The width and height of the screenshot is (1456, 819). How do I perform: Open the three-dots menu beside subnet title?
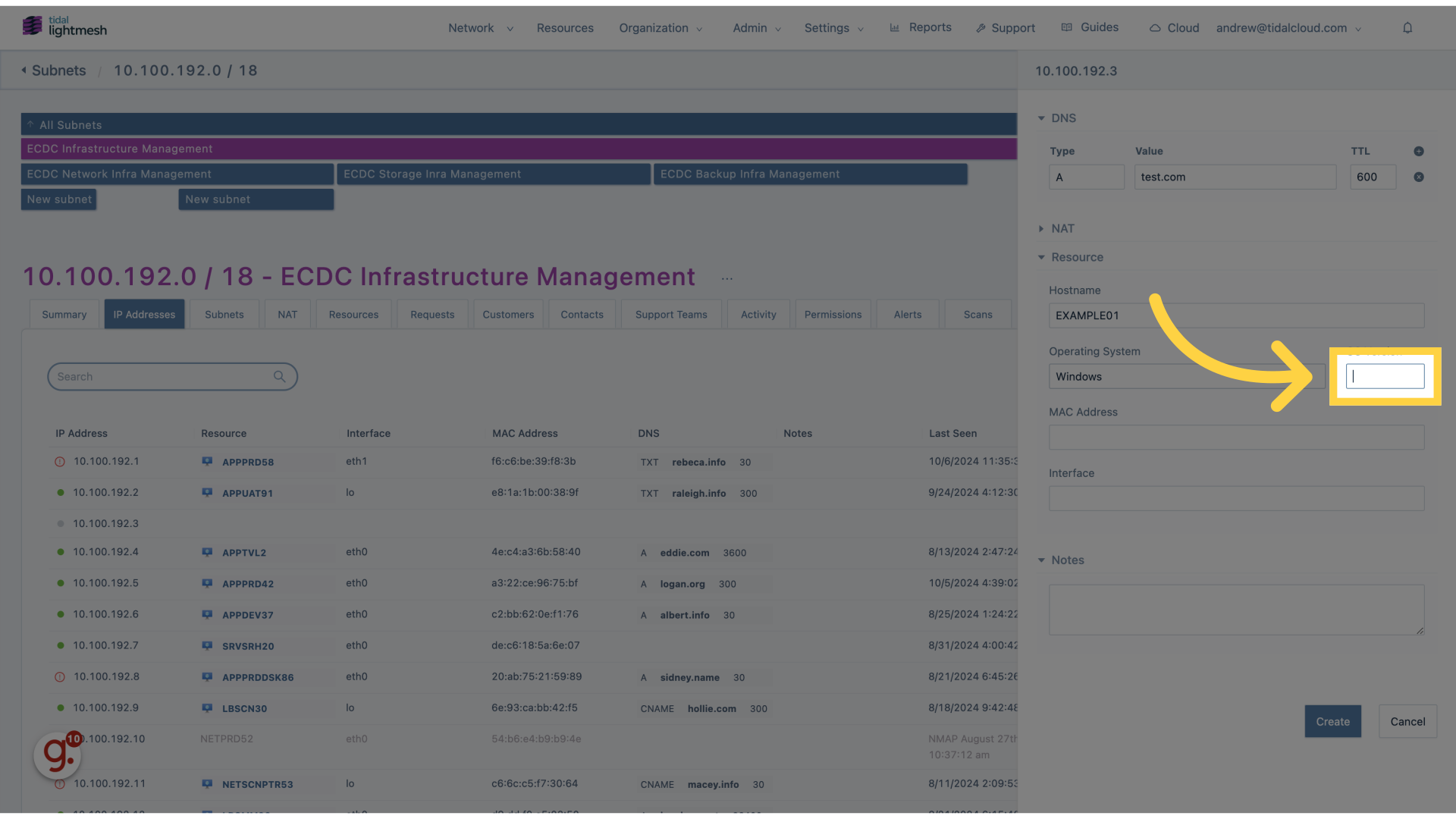(726, 278)
